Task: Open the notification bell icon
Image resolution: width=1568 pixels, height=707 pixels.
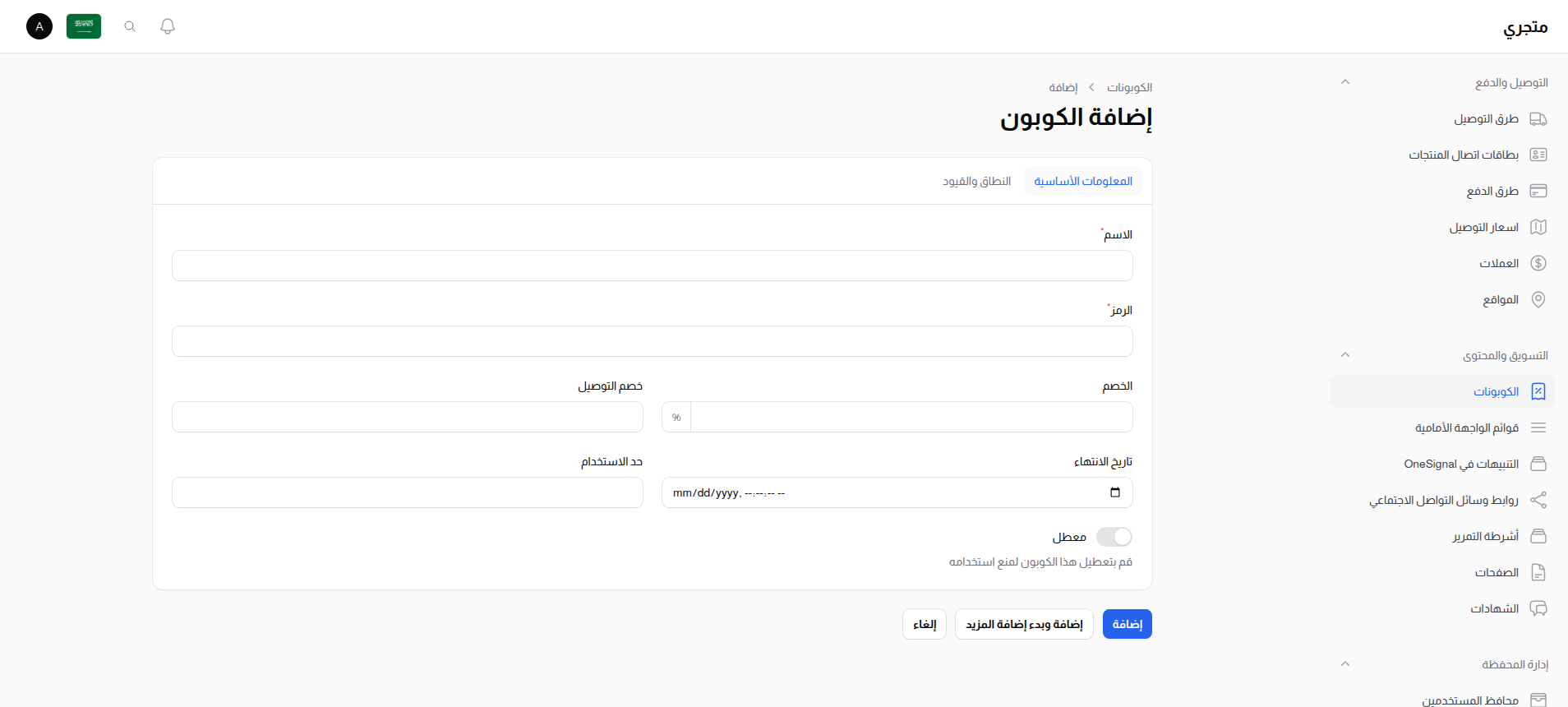Action: [168, 26]
